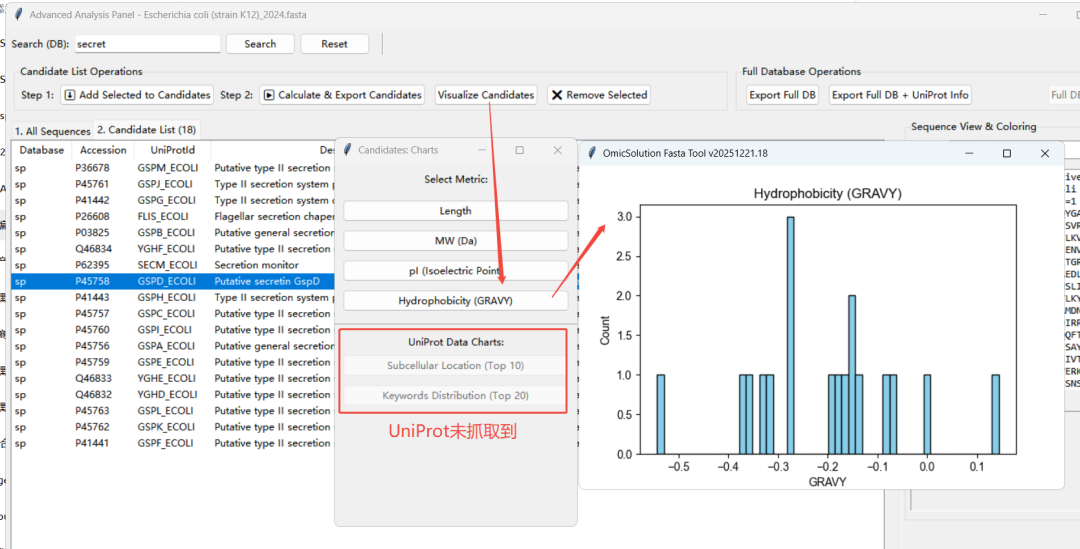This screenshot has height=549, width=1080.
Task: Click the Database column header
Action: [x=41, y=150]
